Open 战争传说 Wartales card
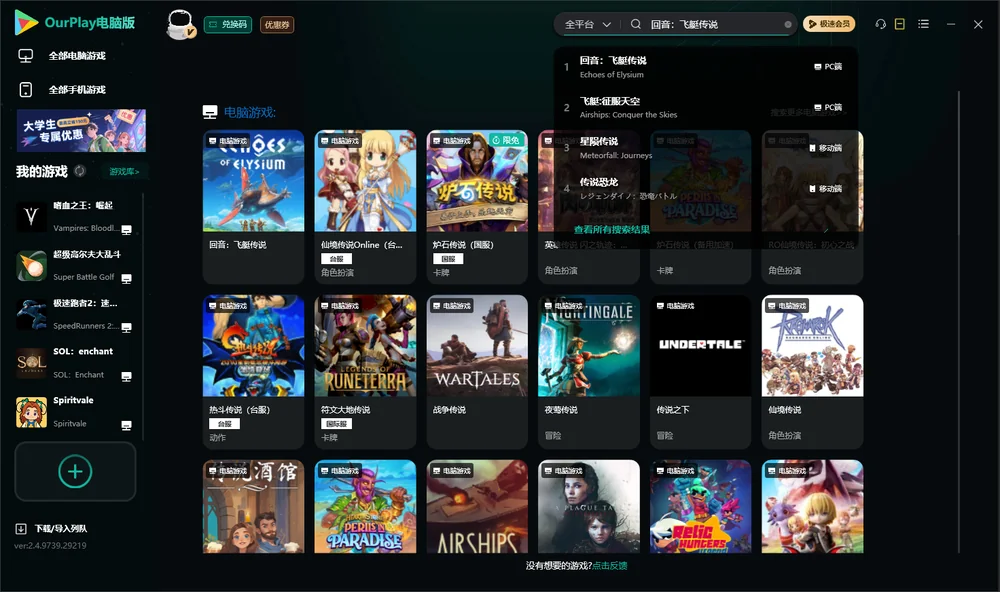 pos(477,372)
